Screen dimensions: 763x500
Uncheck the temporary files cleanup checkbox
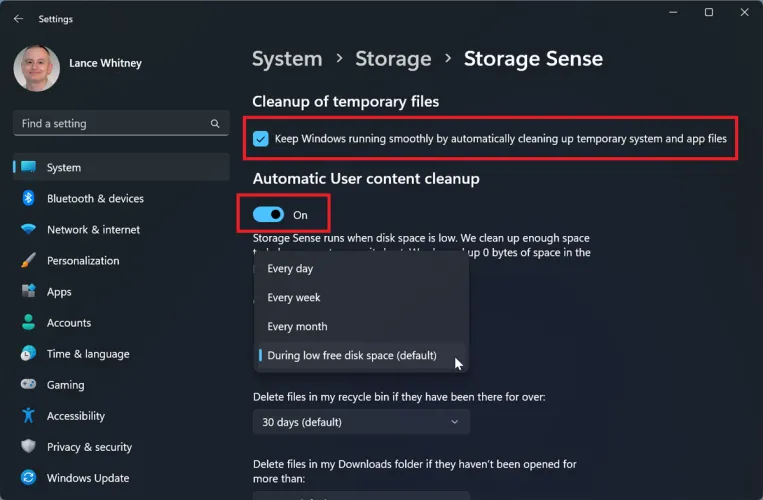coord(261,139)
